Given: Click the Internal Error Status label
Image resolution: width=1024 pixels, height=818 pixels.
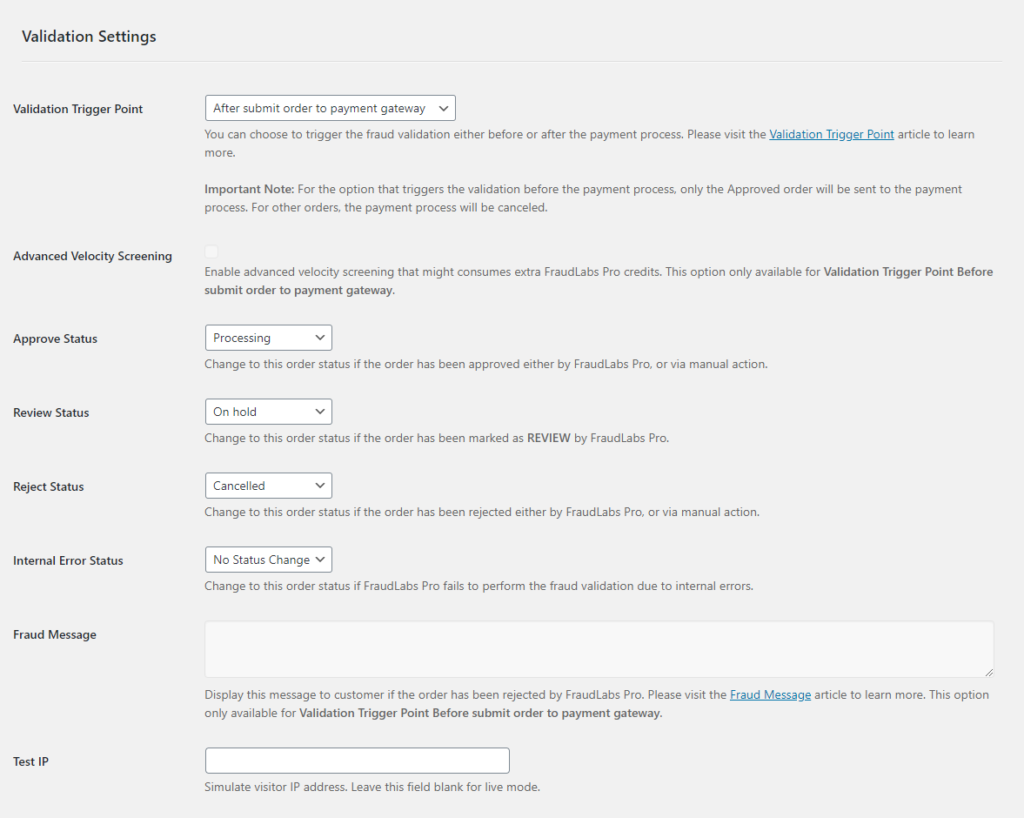Looking at the screenshot, I should [68, 560].
